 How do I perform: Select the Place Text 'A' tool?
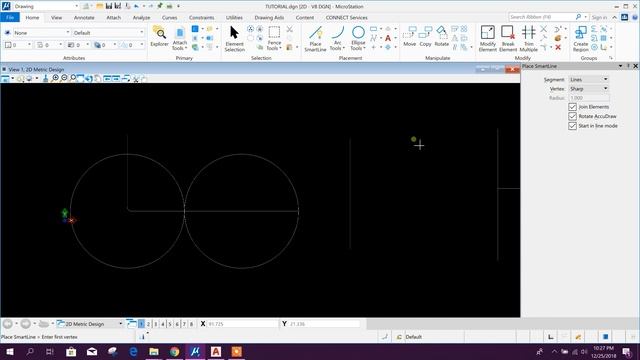point(388,38)
